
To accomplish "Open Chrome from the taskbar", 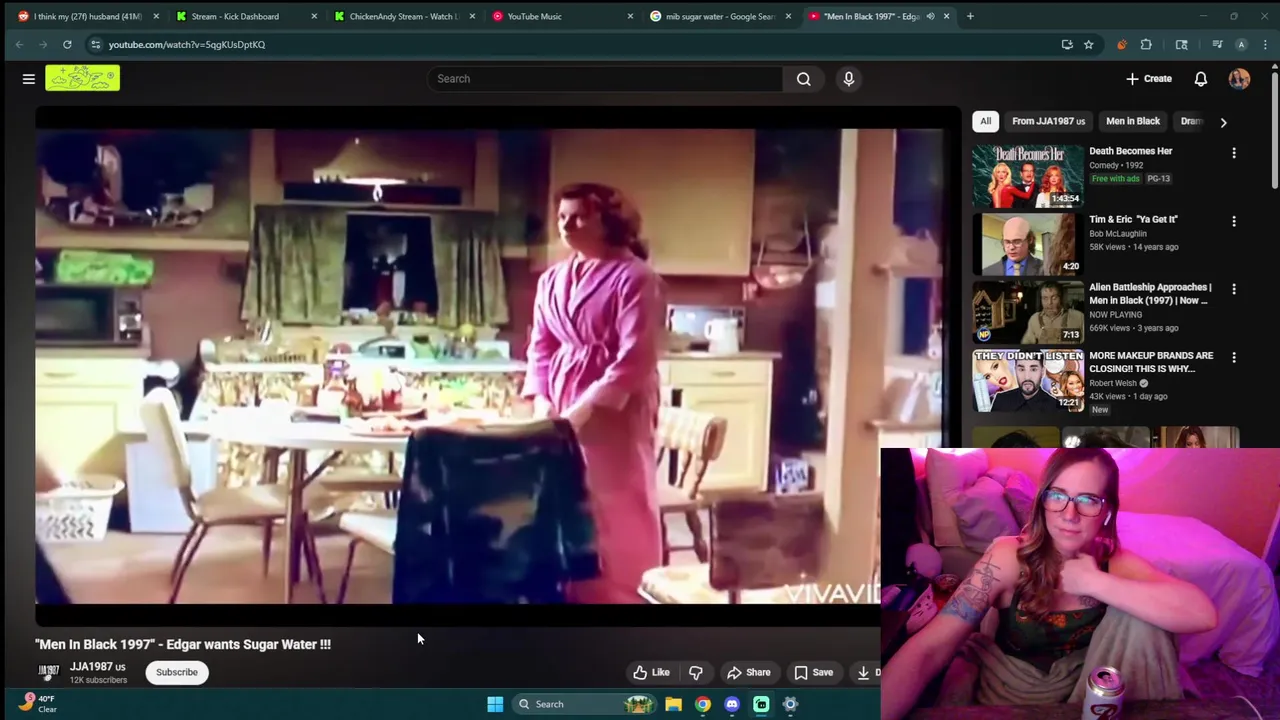I will click(703, 704).
